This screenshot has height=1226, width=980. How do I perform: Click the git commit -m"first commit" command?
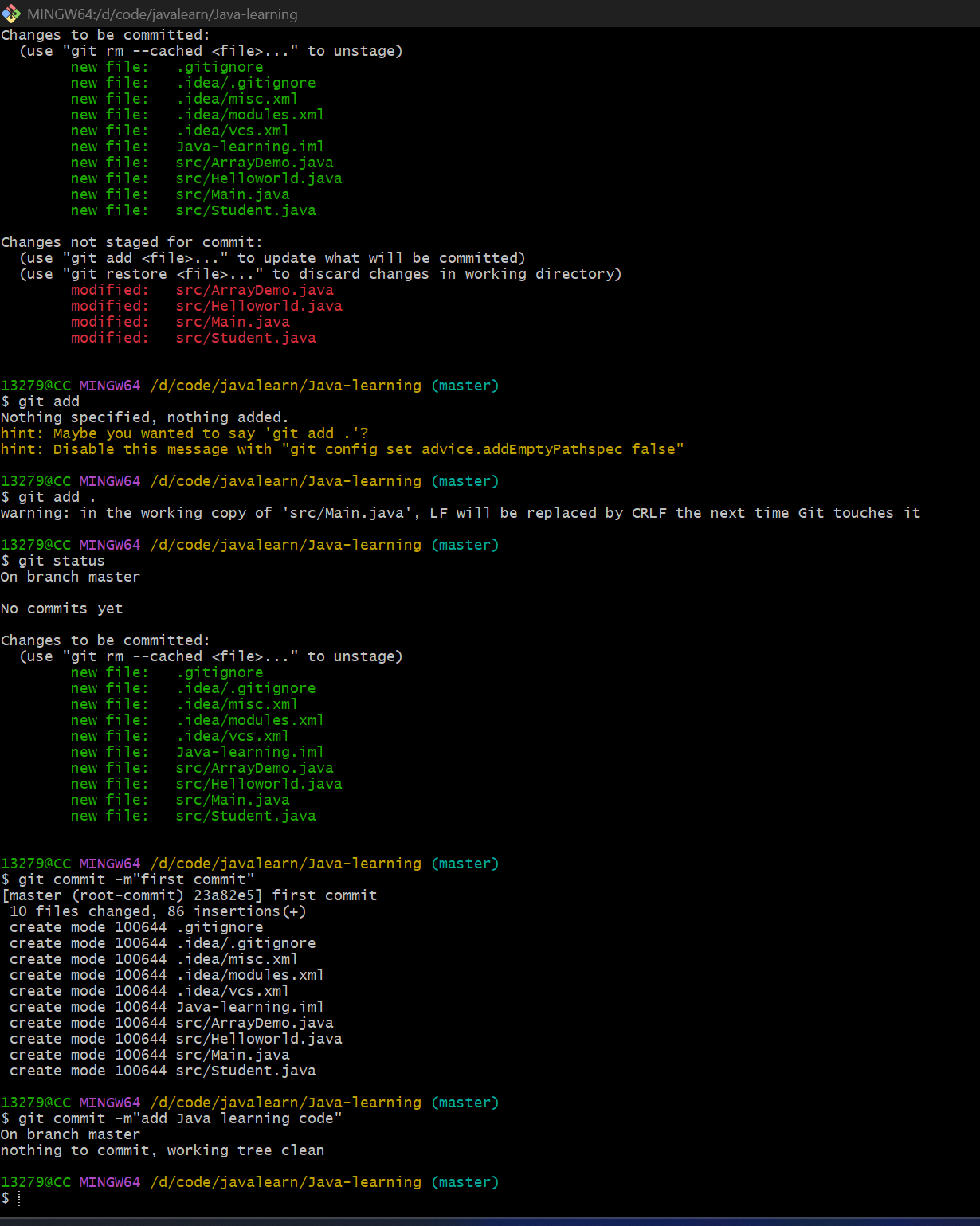pyautogui.click(x=127, y=879)
